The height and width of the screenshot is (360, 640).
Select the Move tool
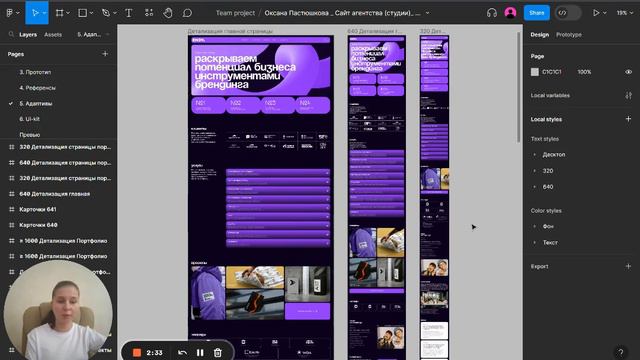click(x=35, y=13)
